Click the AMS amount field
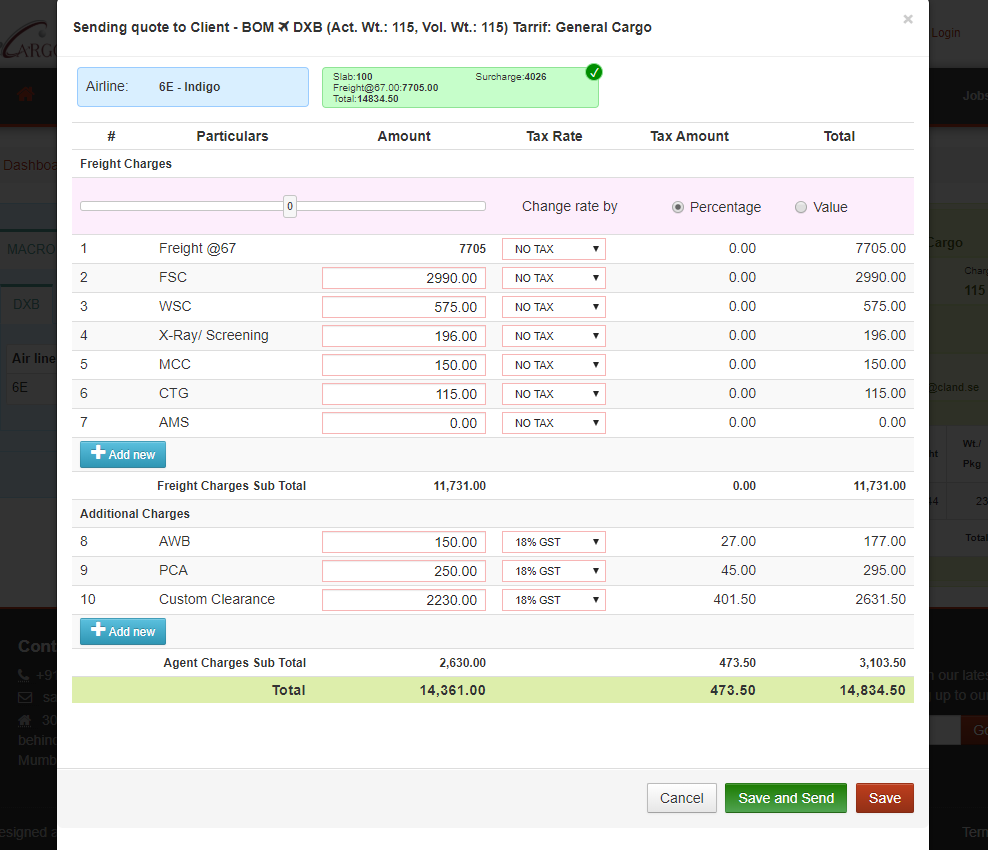Image resolution: width=988 pixels, height=850 pixels. click(x=404, y=423)
